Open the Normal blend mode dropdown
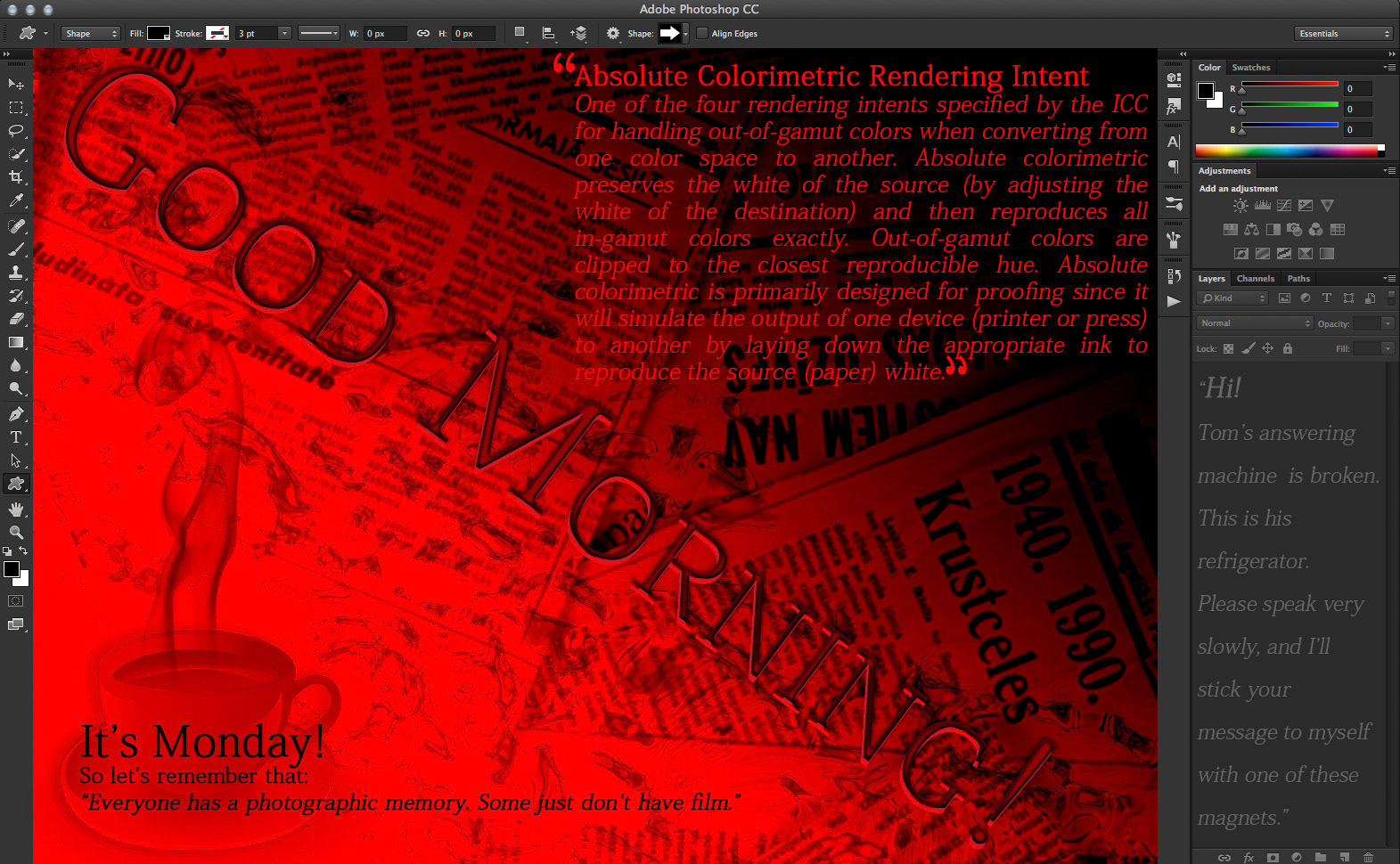This screenshot has width=1400, height=864. point(1255,323)
